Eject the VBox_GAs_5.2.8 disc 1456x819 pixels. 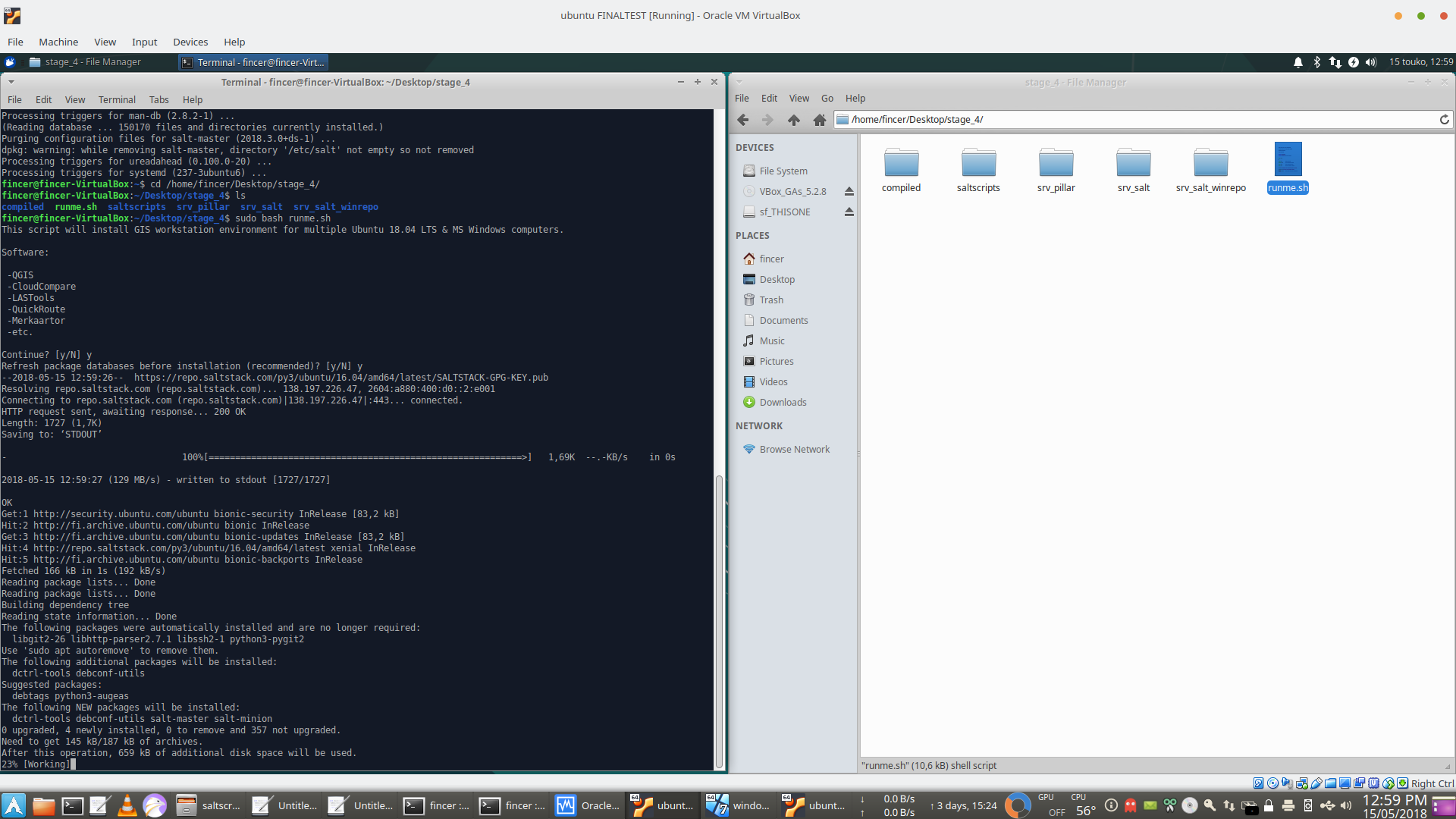(x=849, y=192)
